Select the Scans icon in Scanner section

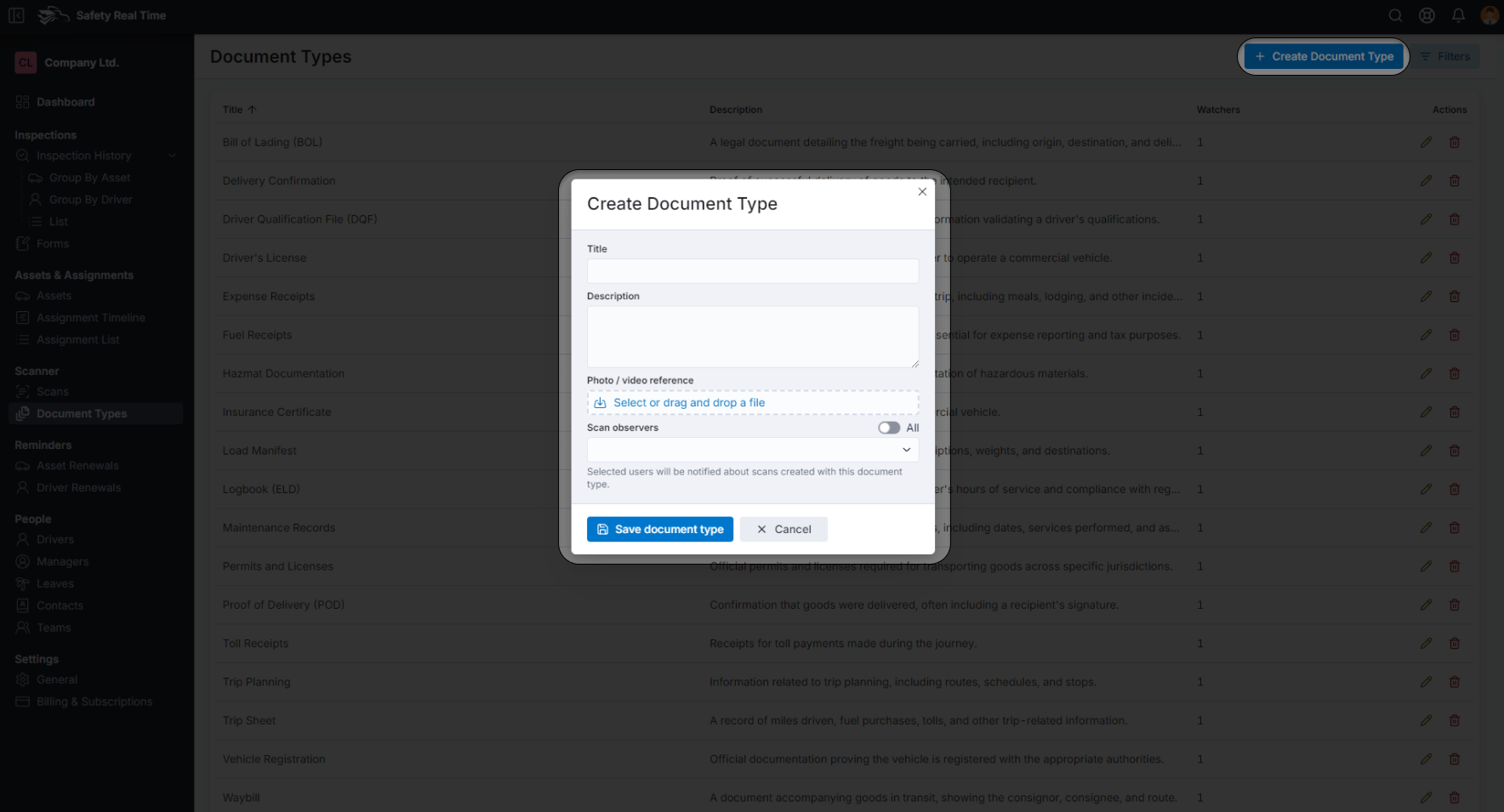[x=23, y=391]
